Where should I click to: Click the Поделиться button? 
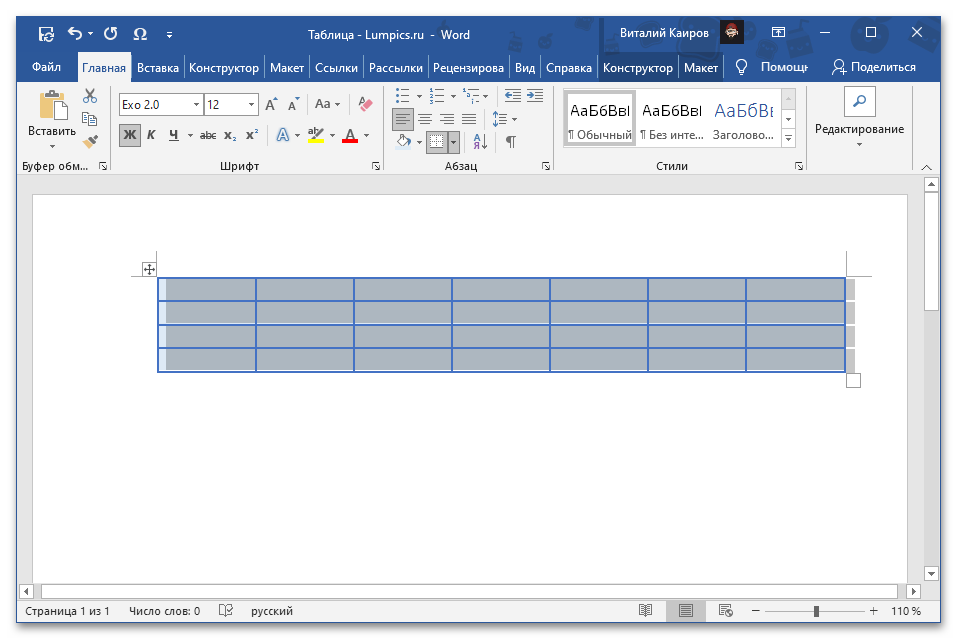(874, 67)
